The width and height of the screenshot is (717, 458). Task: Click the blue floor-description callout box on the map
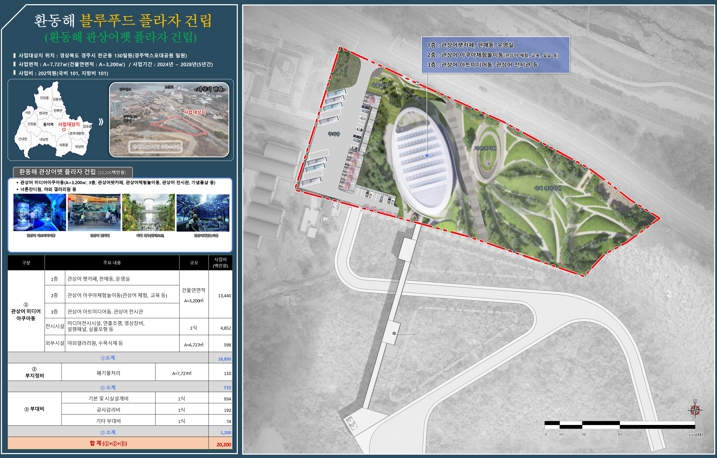tap(495, 54)
